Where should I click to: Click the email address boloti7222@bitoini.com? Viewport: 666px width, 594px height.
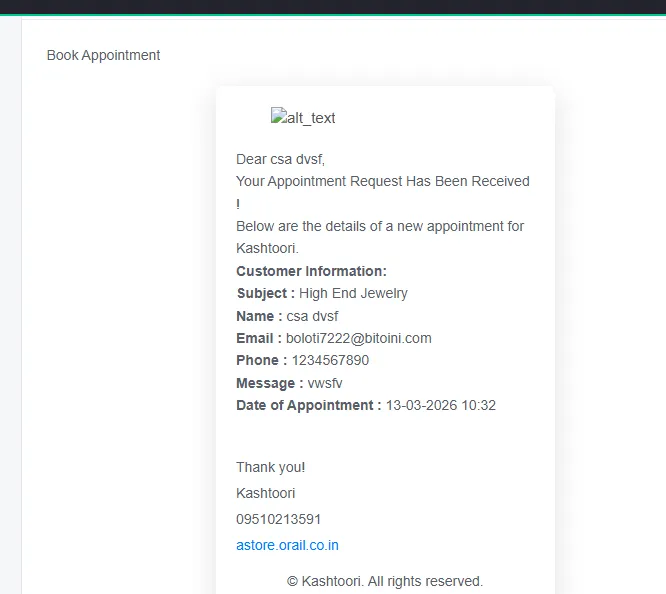(359, 338)
